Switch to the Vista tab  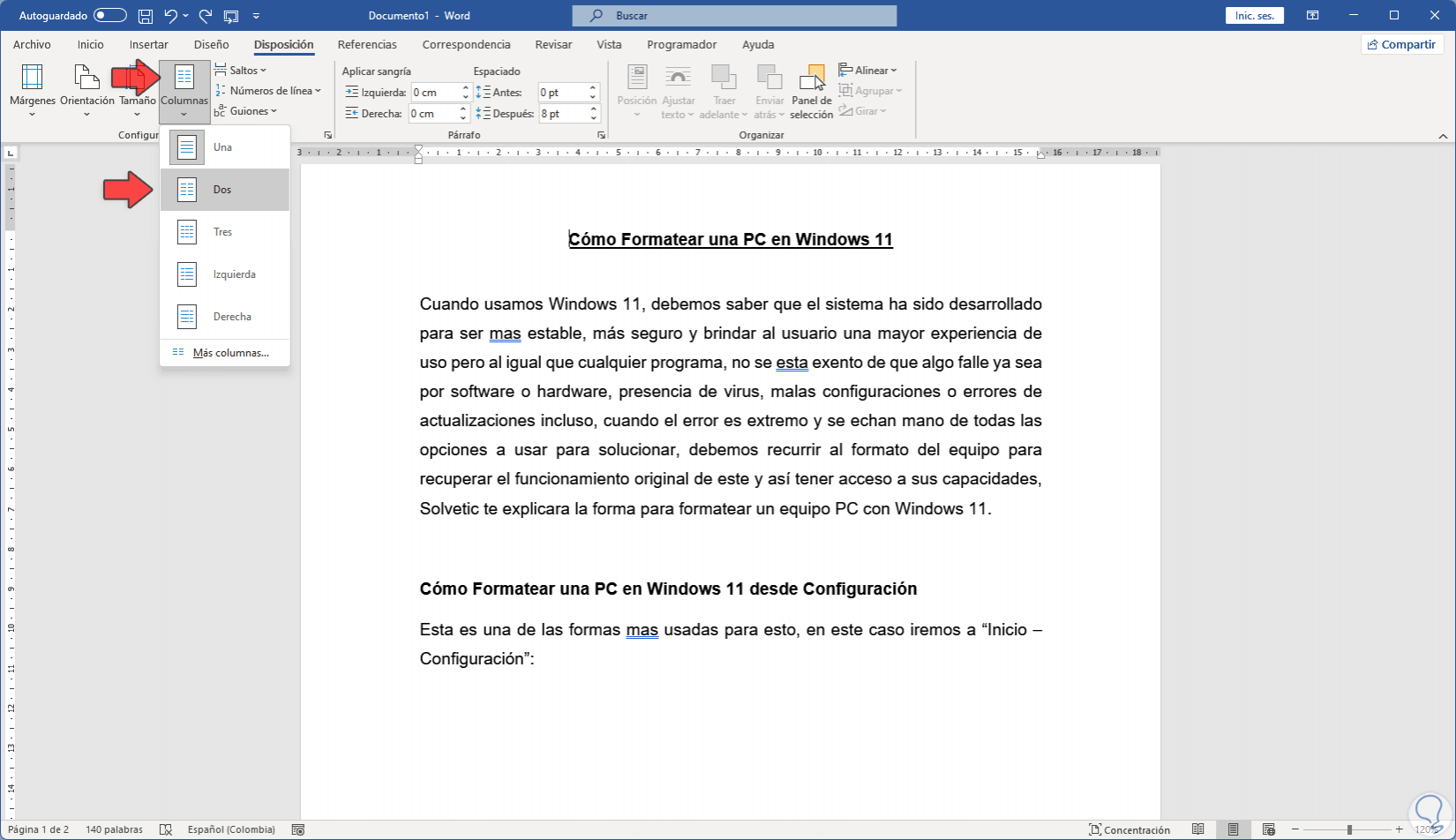(609, 44)
